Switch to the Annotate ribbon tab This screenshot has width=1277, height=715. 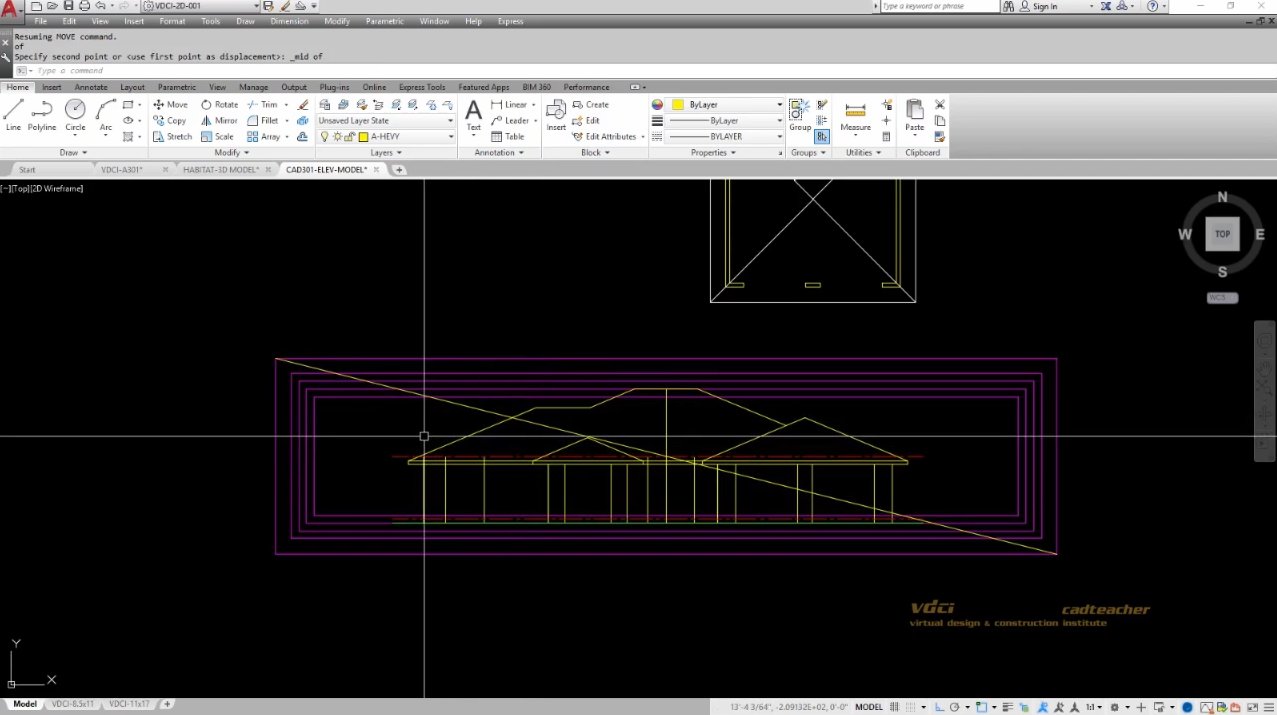(91, 87)
